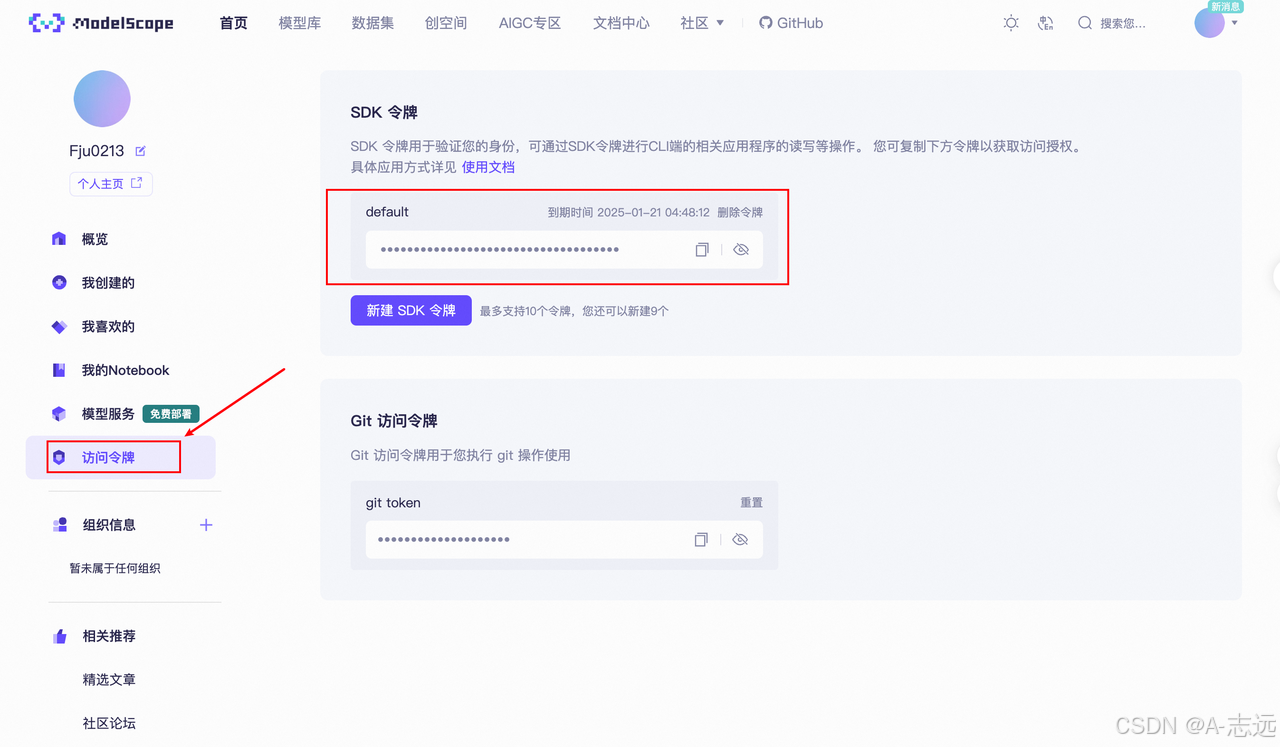The width and height of the screenshot is (1280, 747).
Task: Click the 个人主页 button
Action: (x=111, y=184)
